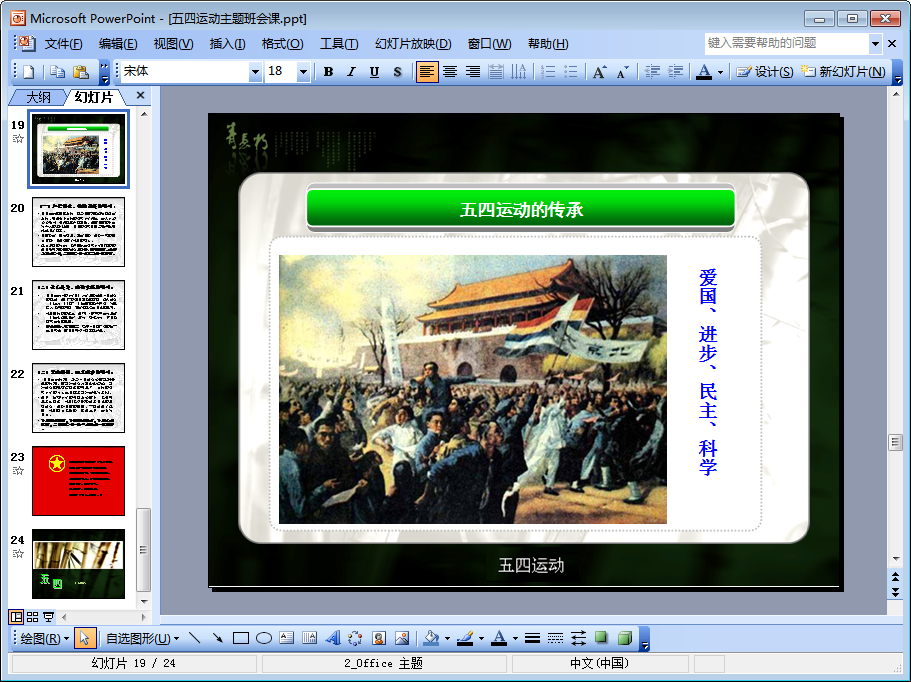
Task: Open the 插入(I) menu
Action: coord(227,44)
